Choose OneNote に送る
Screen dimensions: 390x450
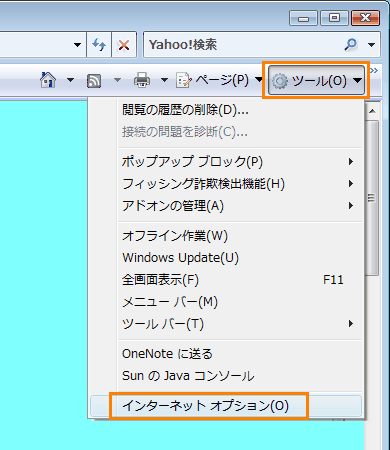pyautogui.click(x=226, y=354)
